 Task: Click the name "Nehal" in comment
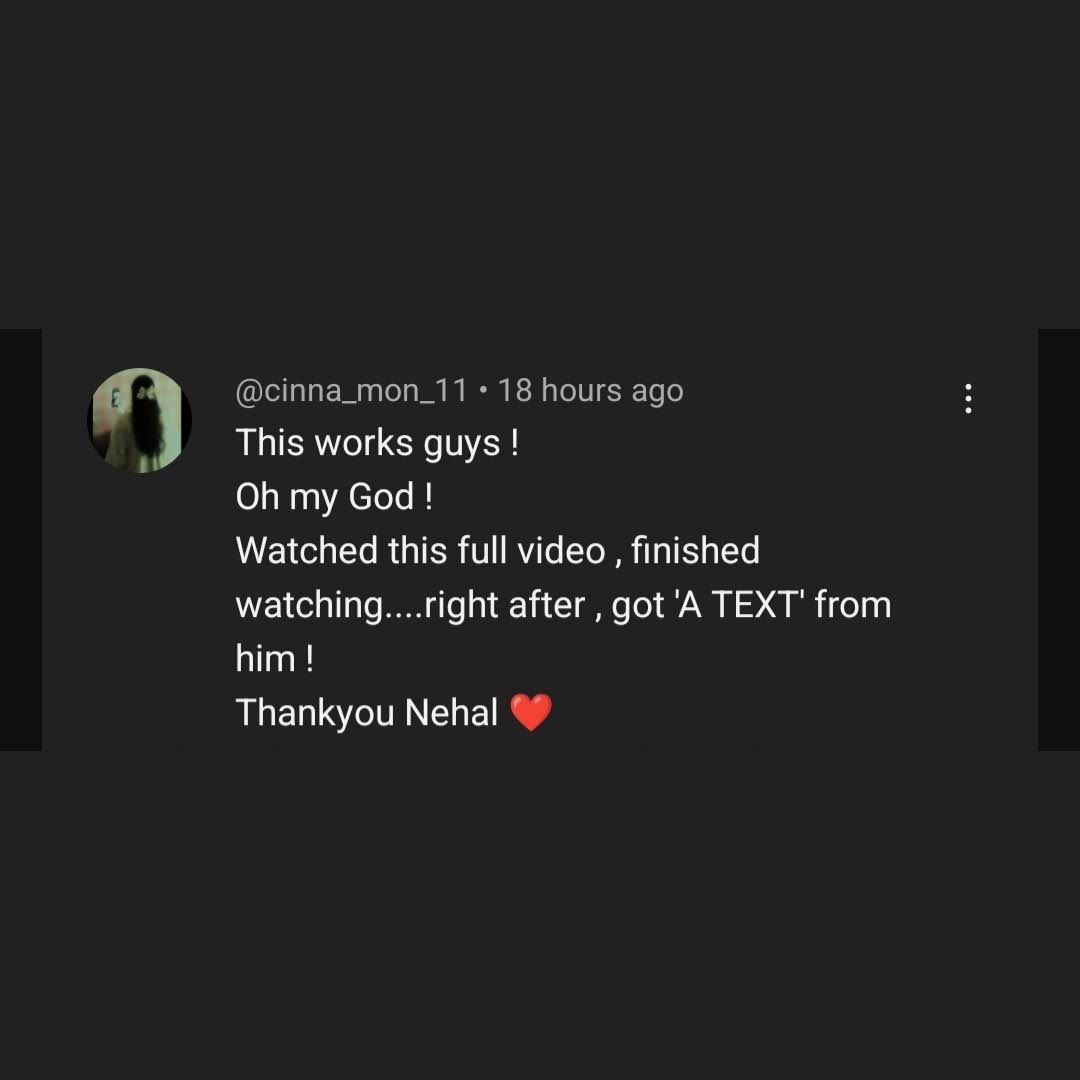(451, 713)
